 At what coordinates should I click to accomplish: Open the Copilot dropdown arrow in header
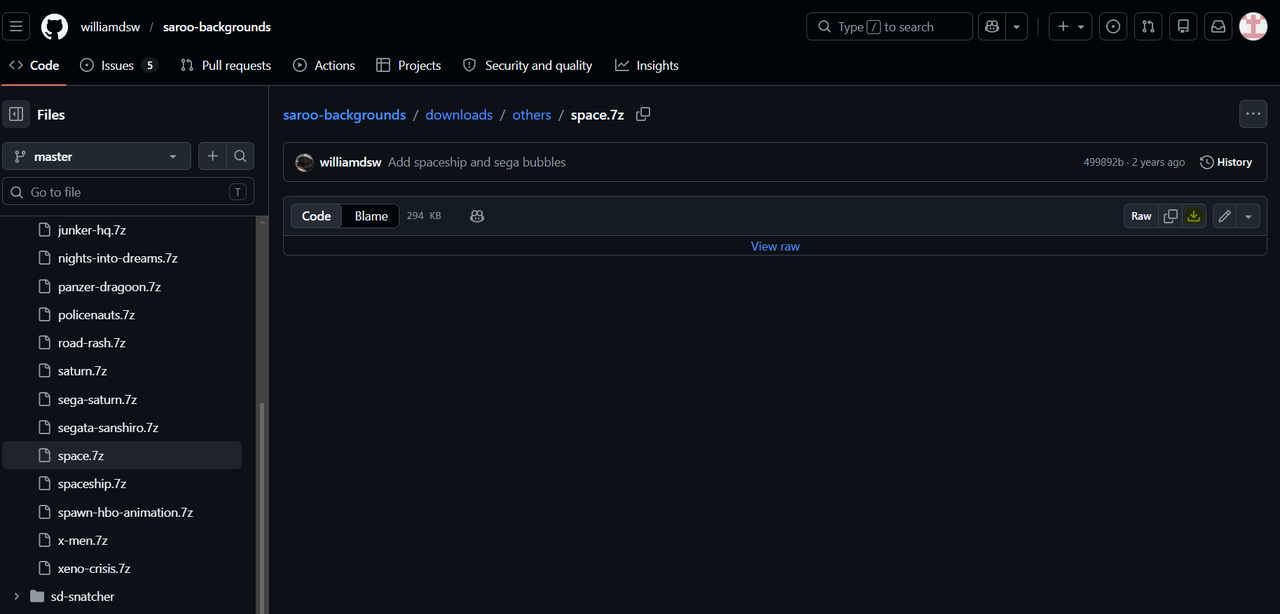pos(1017,27)
